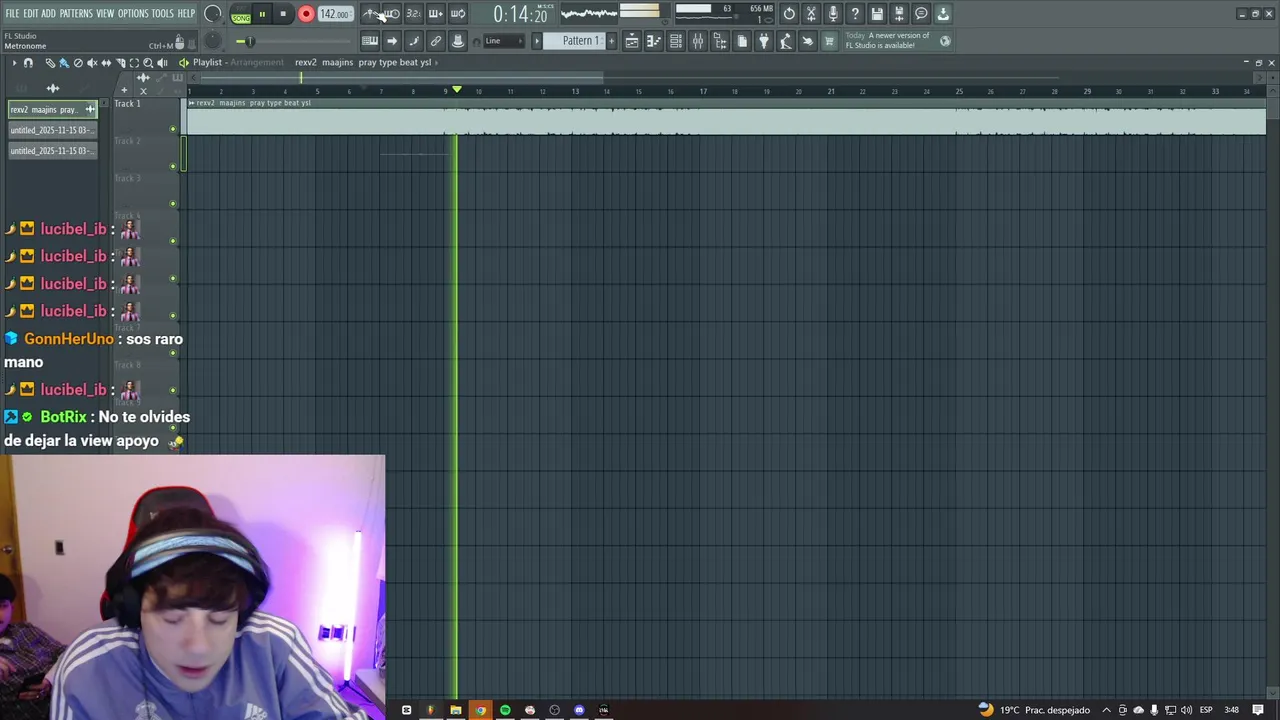Toggle the loop recording icon
The height and width of the screenshot is (720, 1280).
(458, 14)
